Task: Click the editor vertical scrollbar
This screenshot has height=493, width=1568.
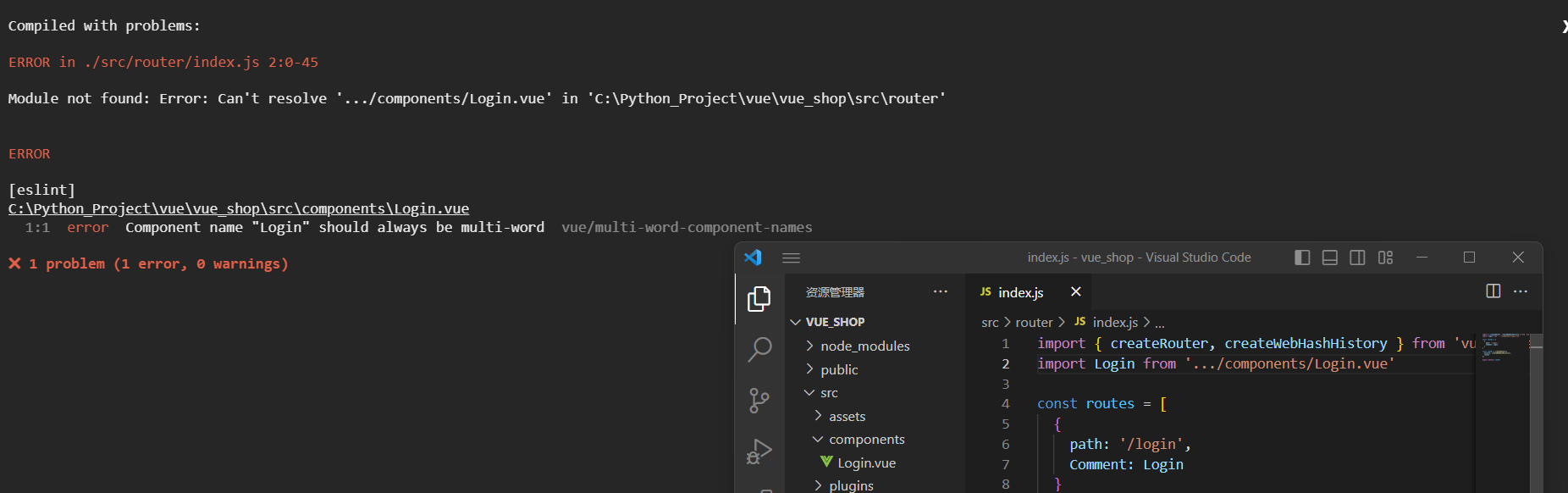Action: (x=1536, y=413)
